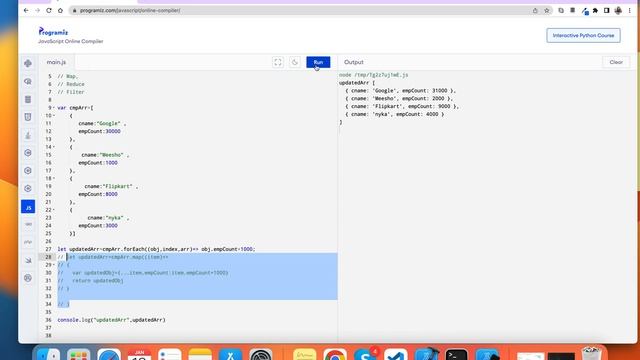The image size is (640, 360).
Task: Go back in the browser
Action: pos(26,10)
